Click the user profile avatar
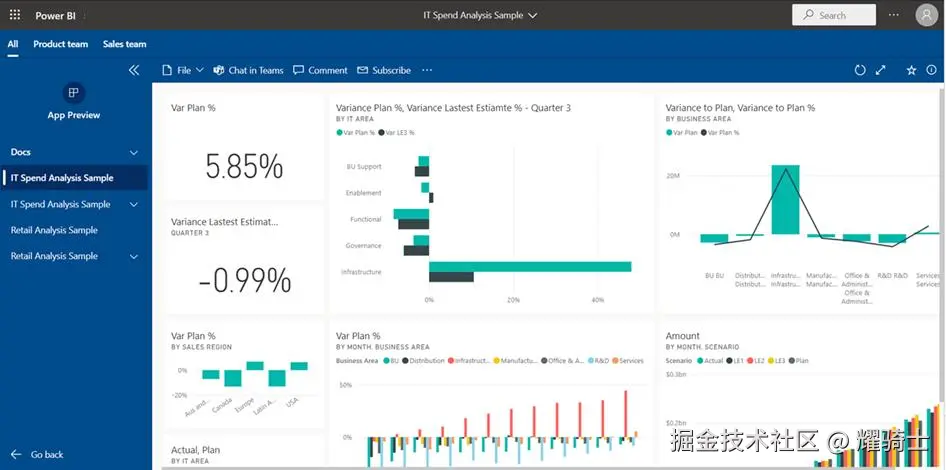 tap(926, 15)
